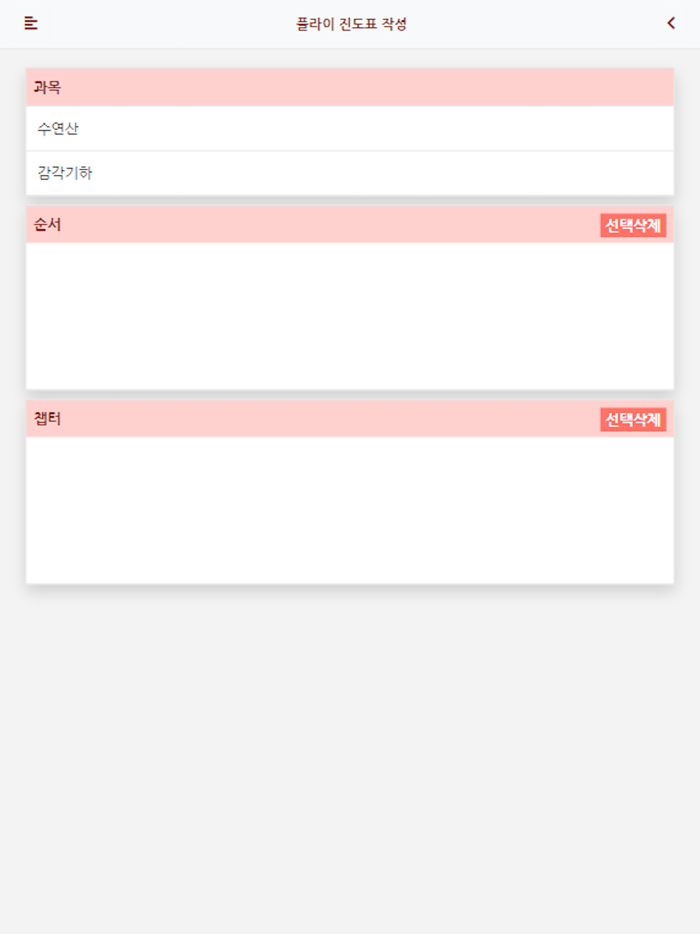The width and height of the screenshot is (700, 934).
Task: Delete selected order items via 선택삭제
Action: click(633, 225)
